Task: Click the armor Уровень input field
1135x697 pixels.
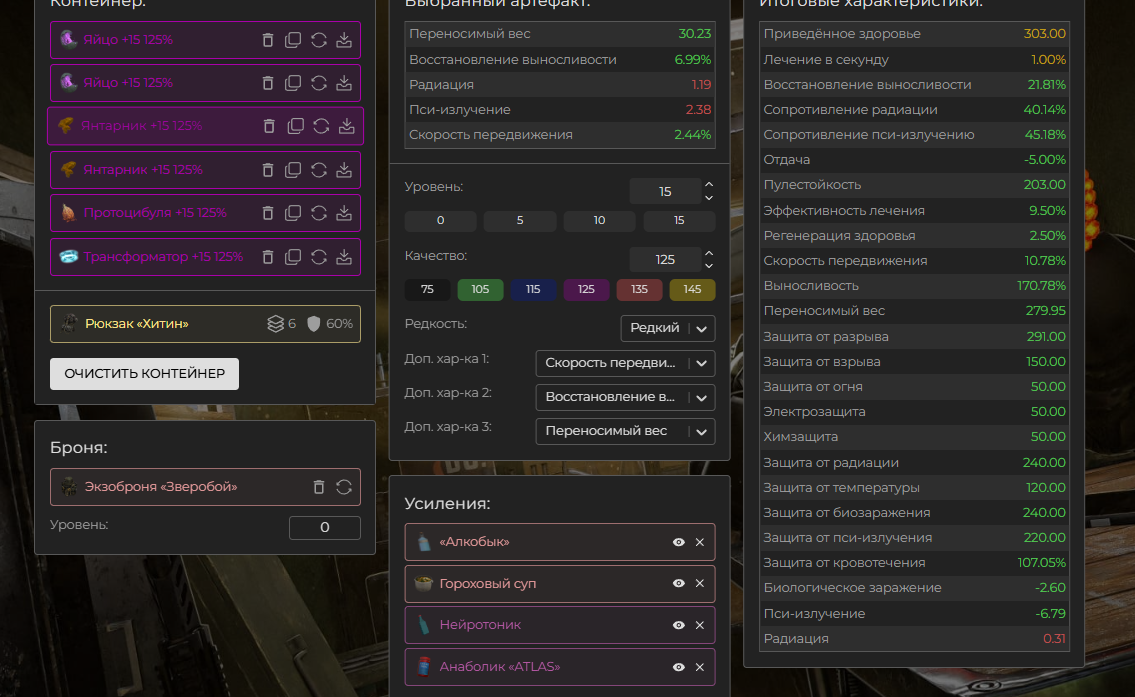Action: (x=324, y=528)
